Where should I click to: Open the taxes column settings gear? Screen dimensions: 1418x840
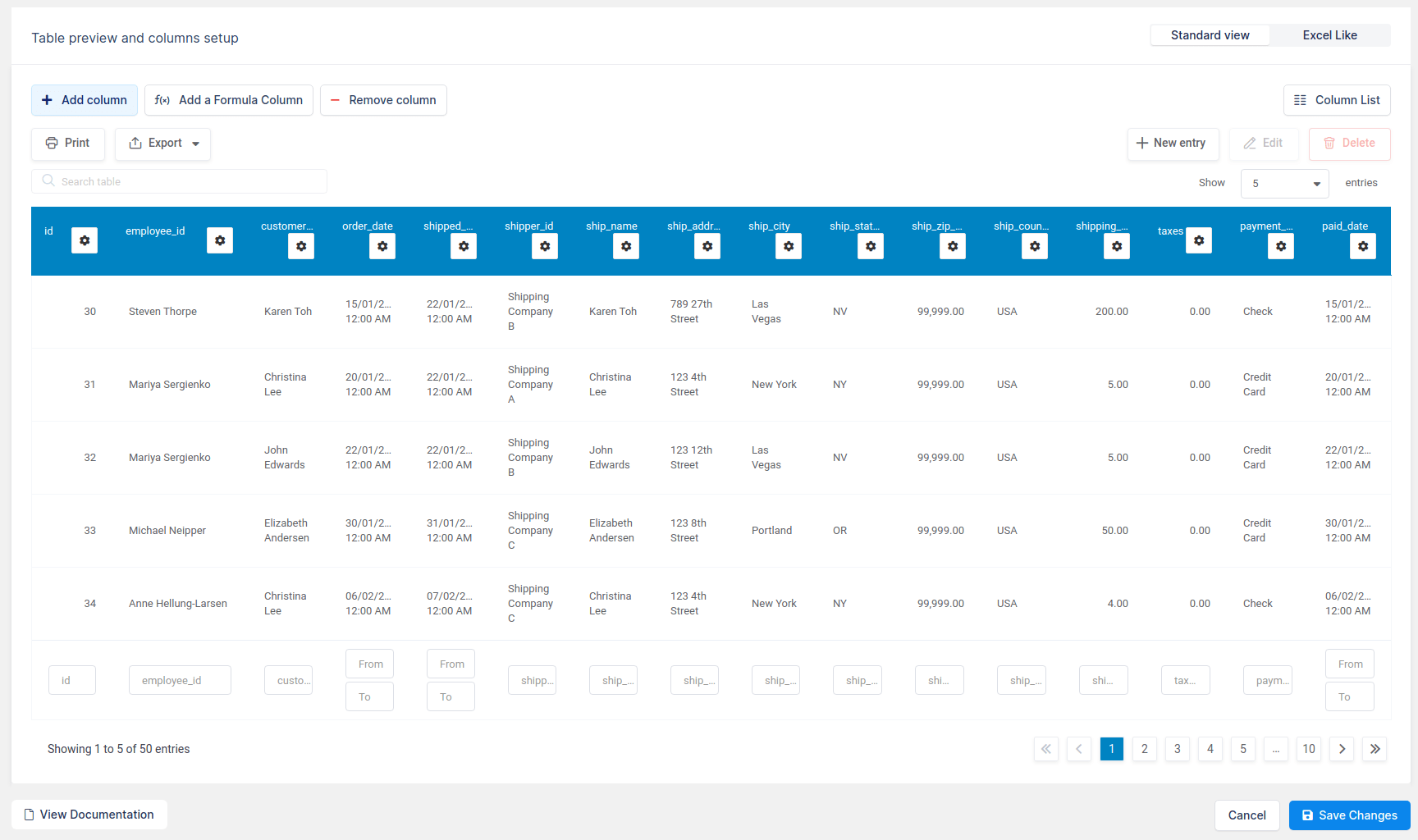click(1199, 240)
